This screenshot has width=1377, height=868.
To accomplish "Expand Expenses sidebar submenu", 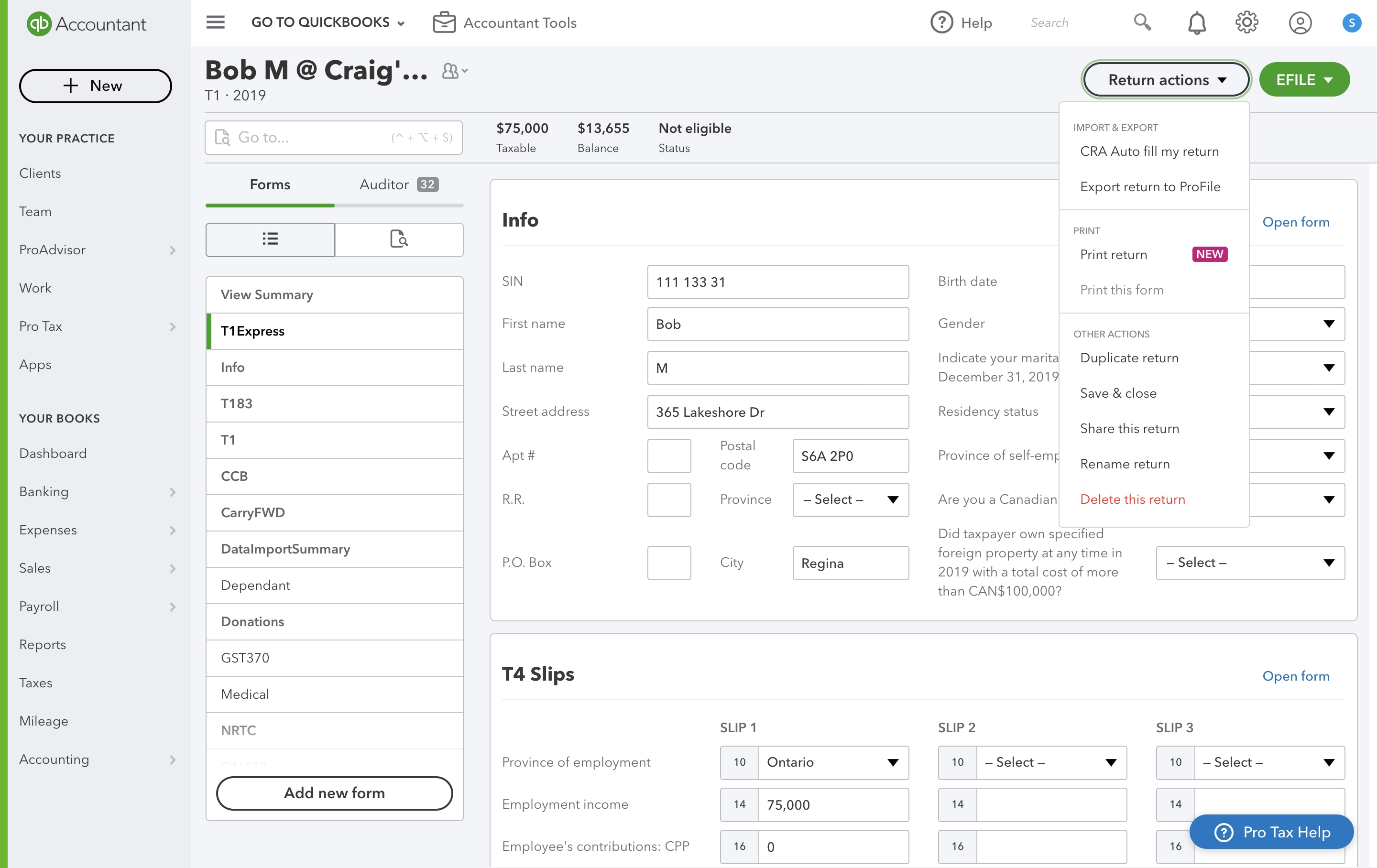I will (172, 530).
